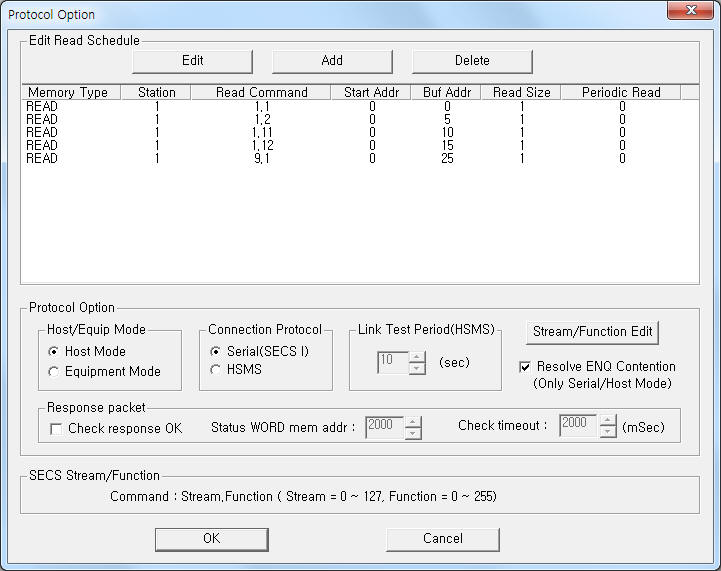Click the Add button for read schedule
This screenshot has width=721, height=571.
coord(332,61)
